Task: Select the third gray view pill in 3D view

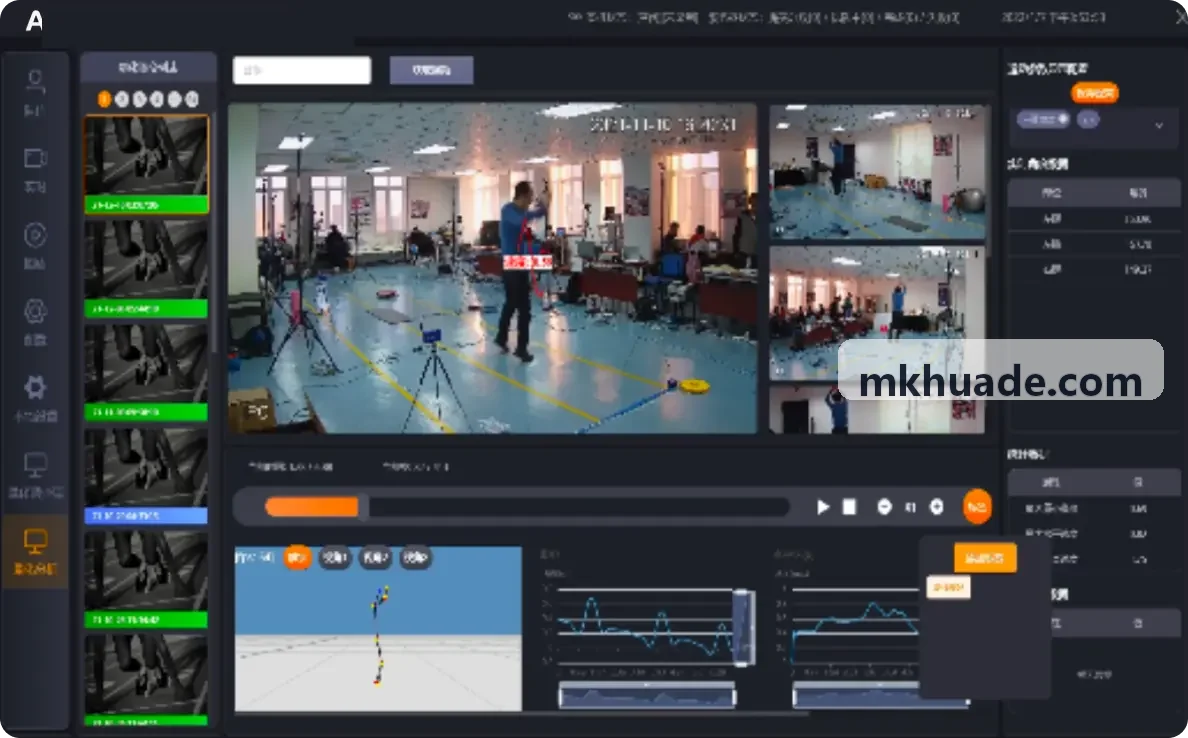Action: coord(415,558)
